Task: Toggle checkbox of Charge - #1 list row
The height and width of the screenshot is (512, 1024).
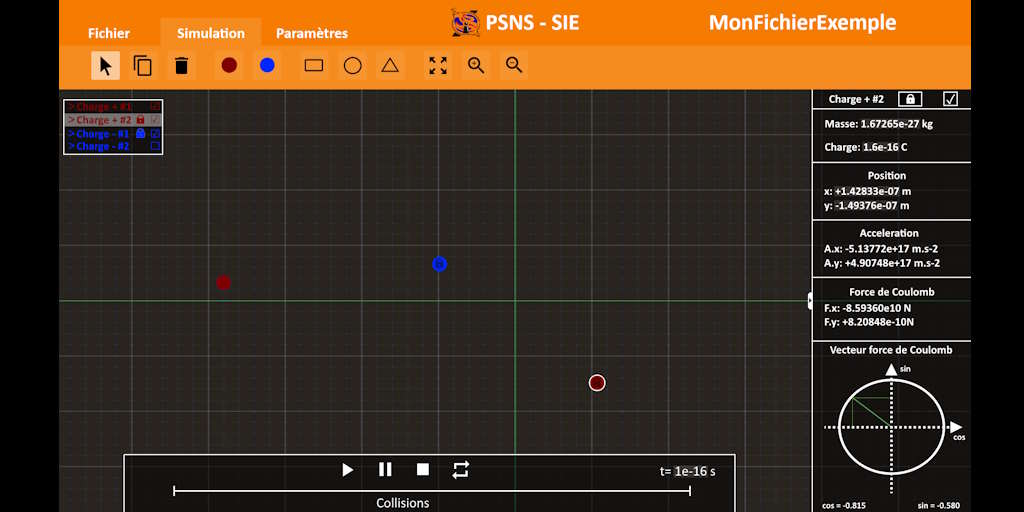Action: pyautogui.click(x=155, y=133)
